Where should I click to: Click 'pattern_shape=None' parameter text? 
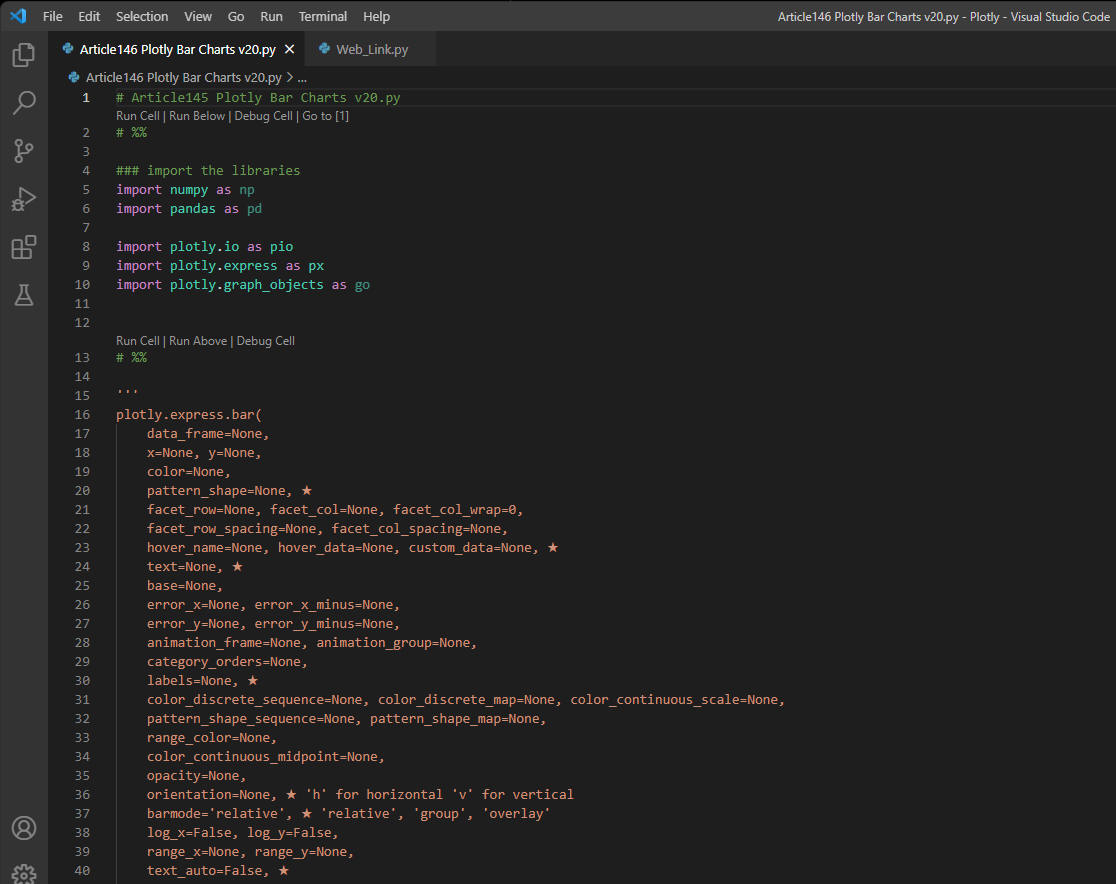(x=216, y=490)
